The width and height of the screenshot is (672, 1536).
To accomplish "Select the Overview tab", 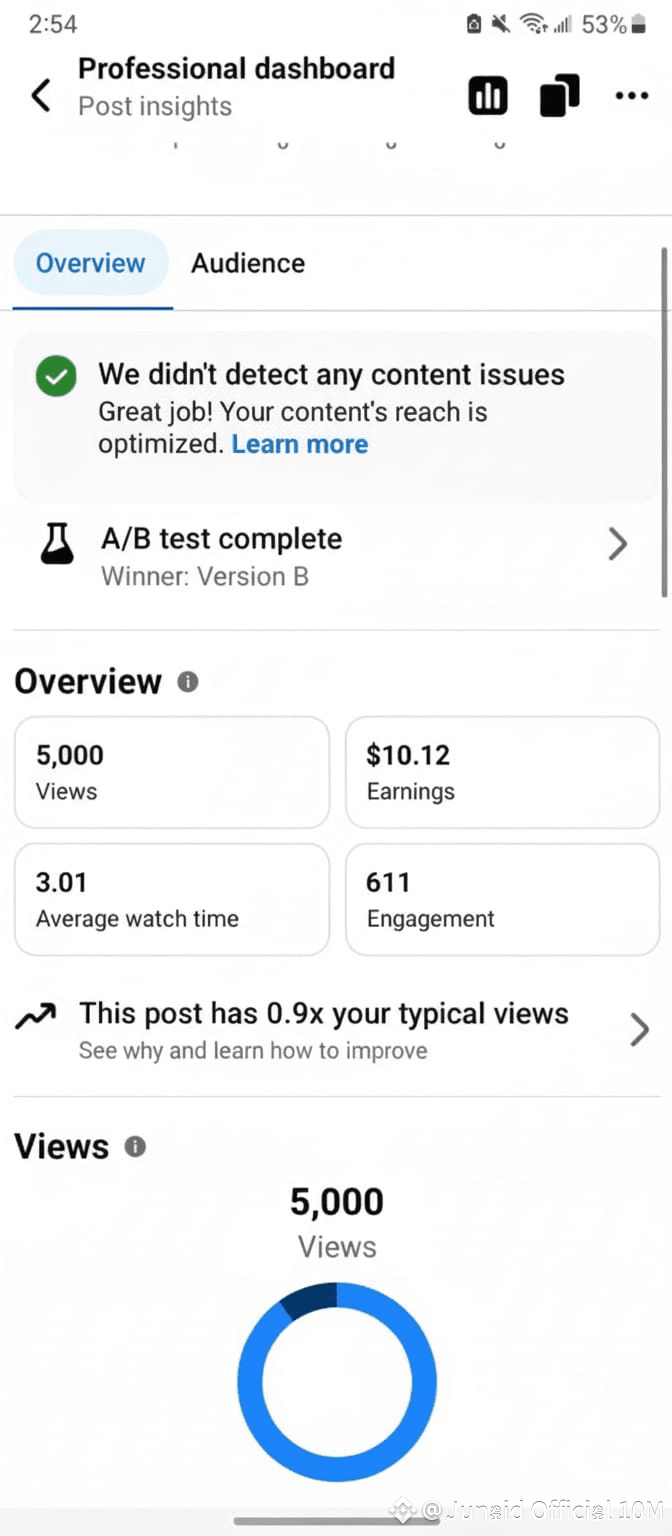I will point(90,263).
